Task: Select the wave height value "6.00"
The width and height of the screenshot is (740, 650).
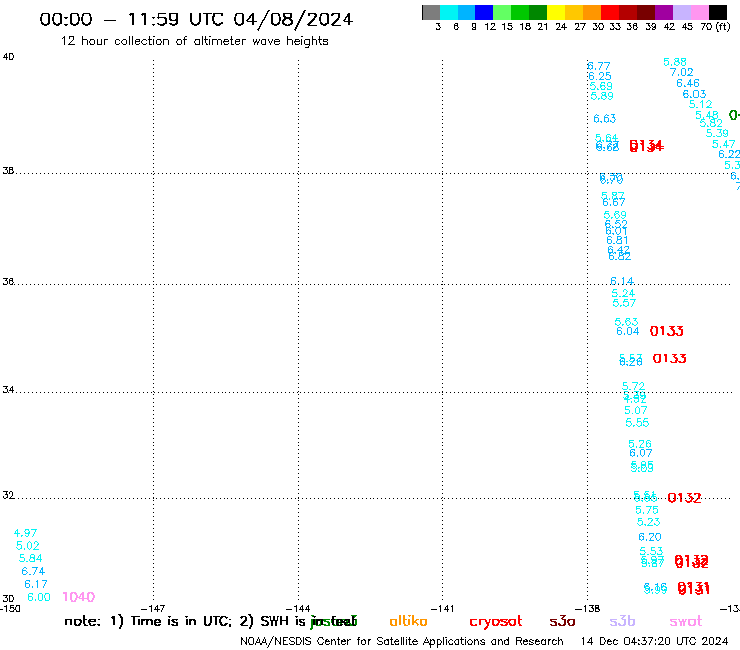Action: 39,597
